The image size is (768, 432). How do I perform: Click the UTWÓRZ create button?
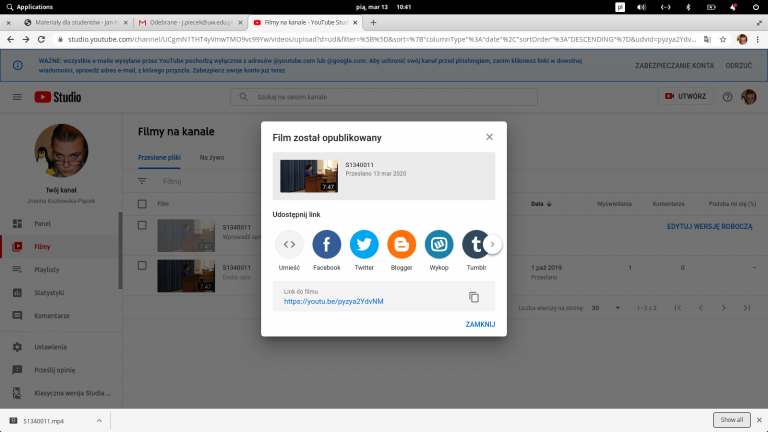685,96
